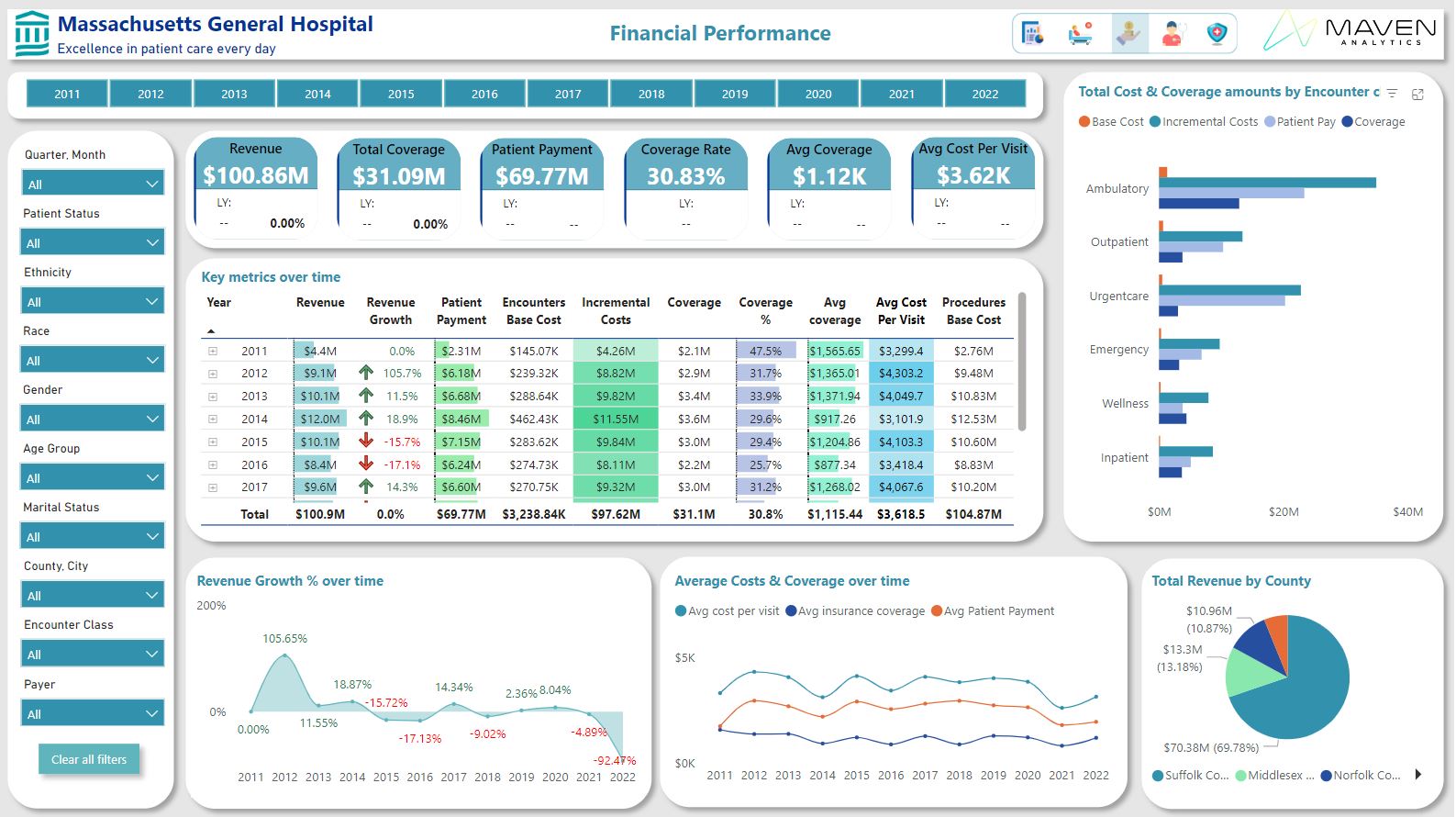Click the Patient Pay legend swatch

[1270, 121]
